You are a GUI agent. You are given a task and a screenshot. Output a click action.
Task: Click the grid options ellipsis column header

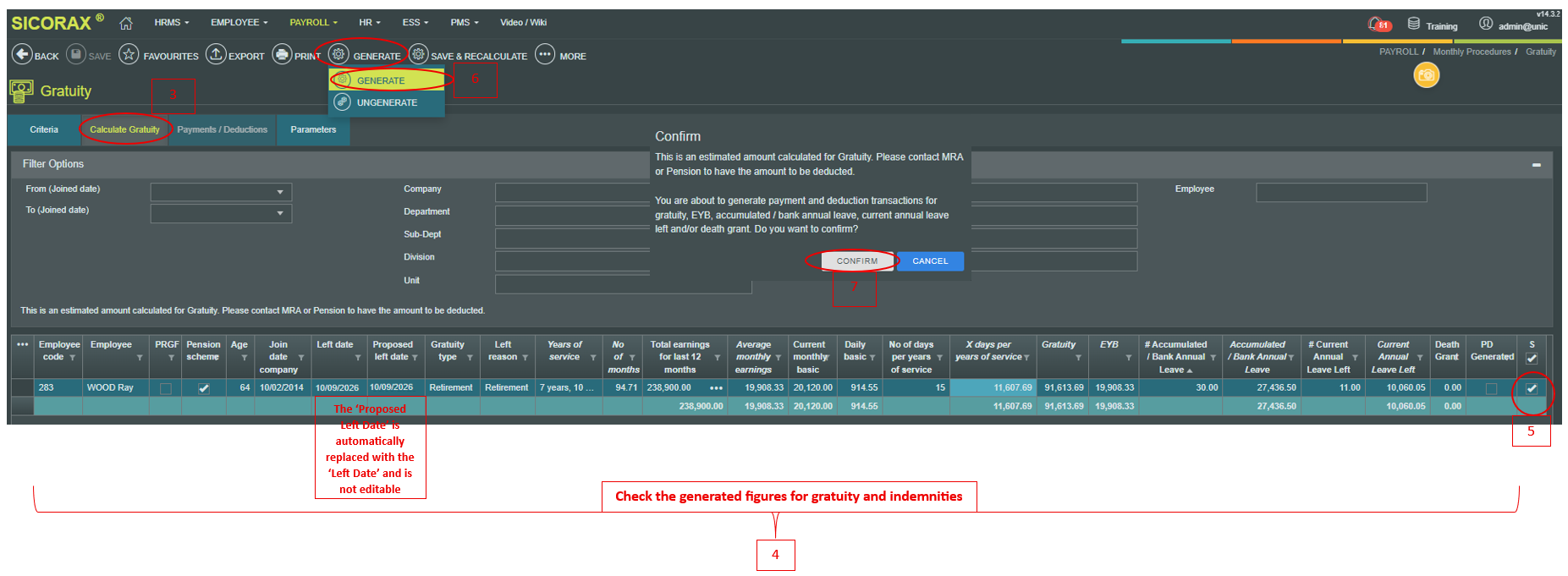pos(23,345)
